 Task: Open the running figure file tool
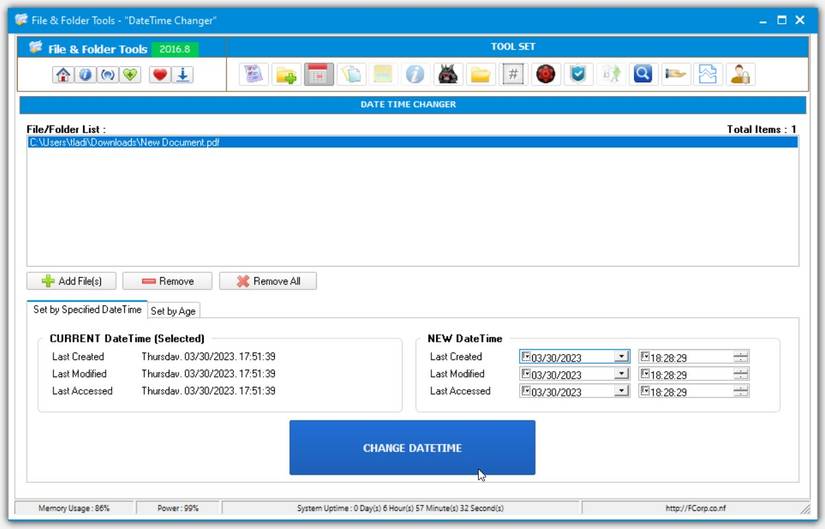click(611, 74)
